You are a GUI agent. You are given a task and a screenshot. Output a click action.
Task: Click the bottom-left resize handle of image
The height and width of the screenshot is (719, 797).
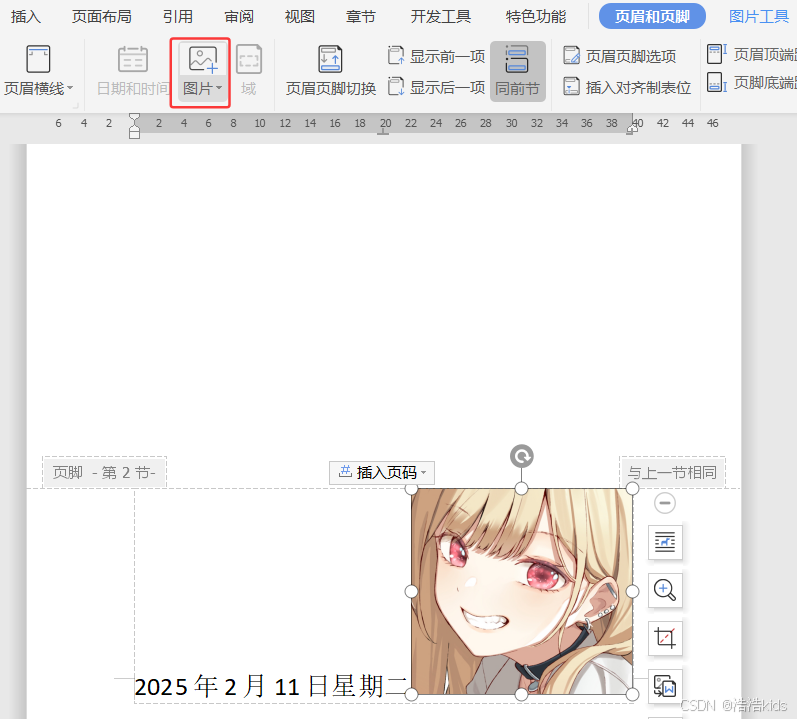[411, 695]
